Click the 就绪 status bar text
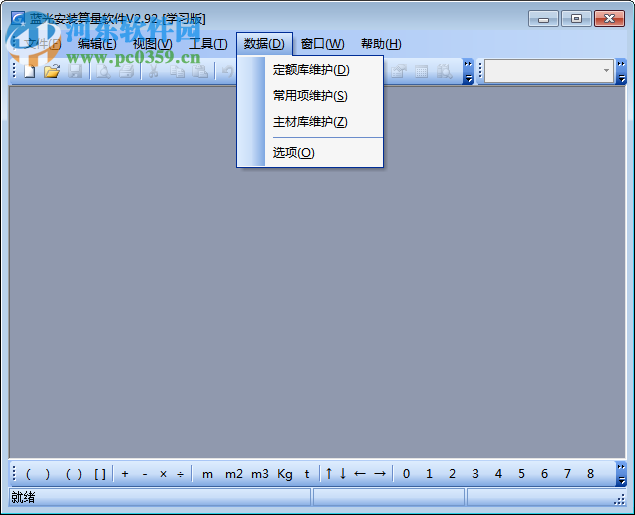635x515 pixels. point(23,497)
